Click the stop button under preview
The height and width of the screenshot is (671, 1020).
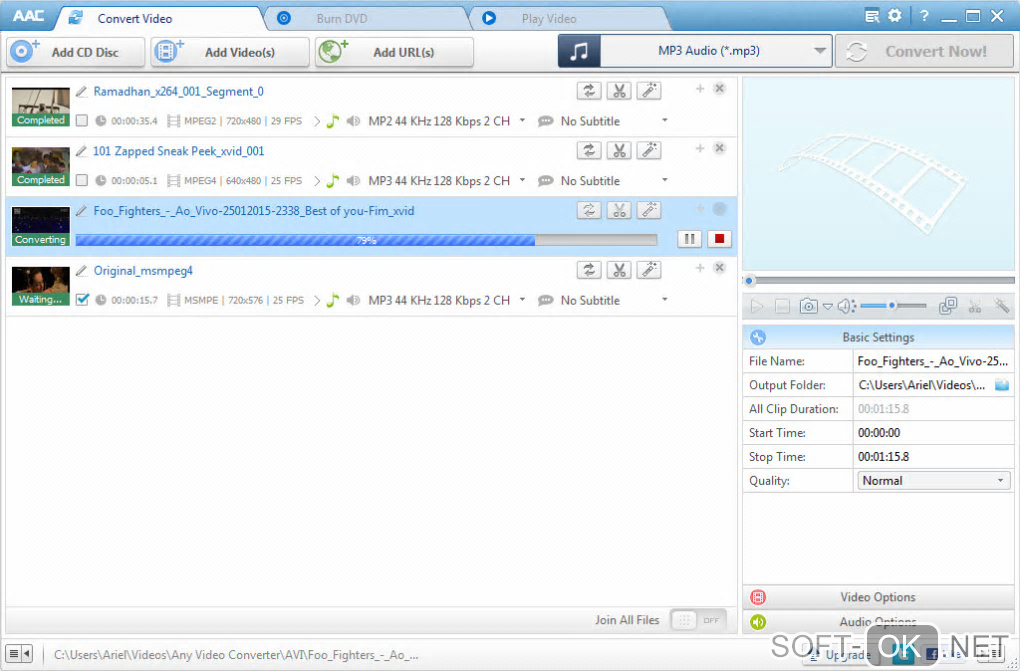pyautogui.click(x=783, y=306)
